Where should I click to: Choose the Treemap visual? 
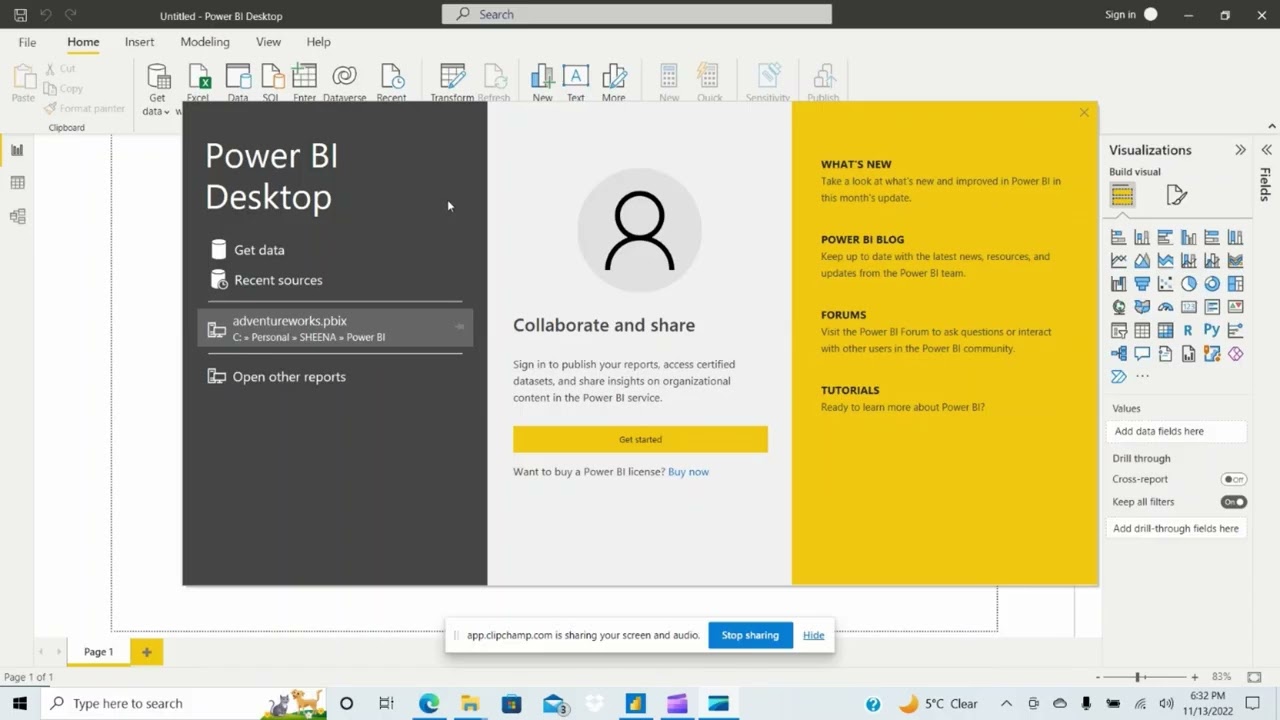tap(1235, 284)
